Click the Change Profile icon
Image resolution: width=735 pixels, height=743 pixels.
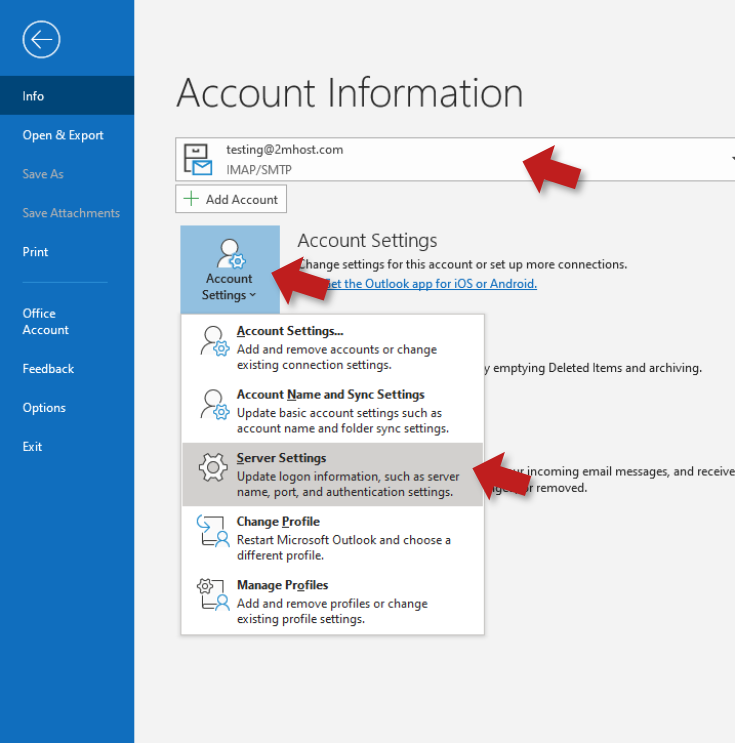click(x=212, y=531)
